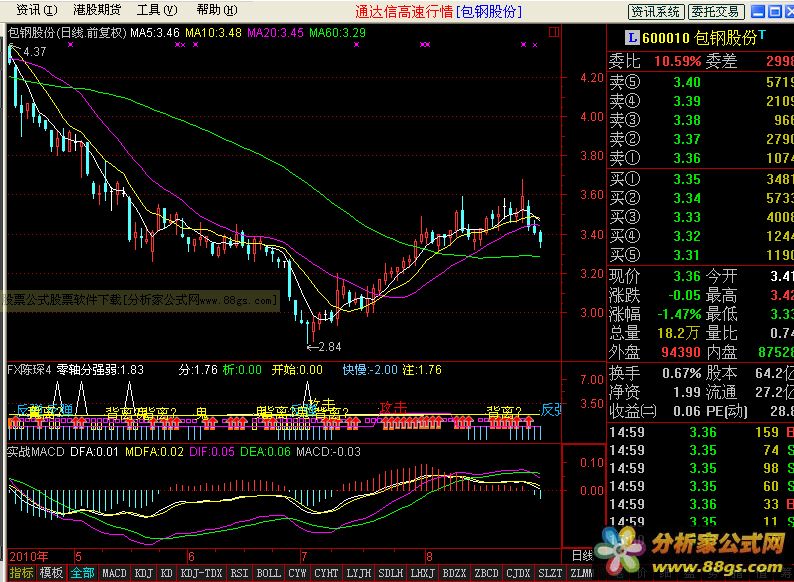Switch to the MACD indicator tab
794x582 pixels.
tap(114, 573)
